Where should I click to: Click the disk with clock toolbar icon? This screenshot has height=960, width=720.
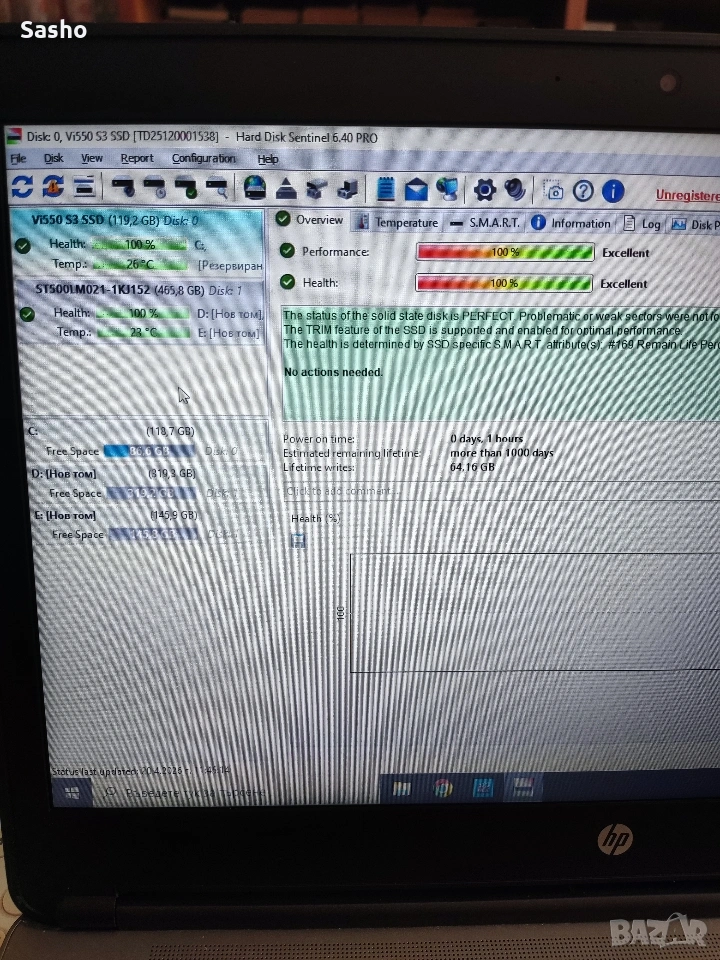[x=155, y=187]
